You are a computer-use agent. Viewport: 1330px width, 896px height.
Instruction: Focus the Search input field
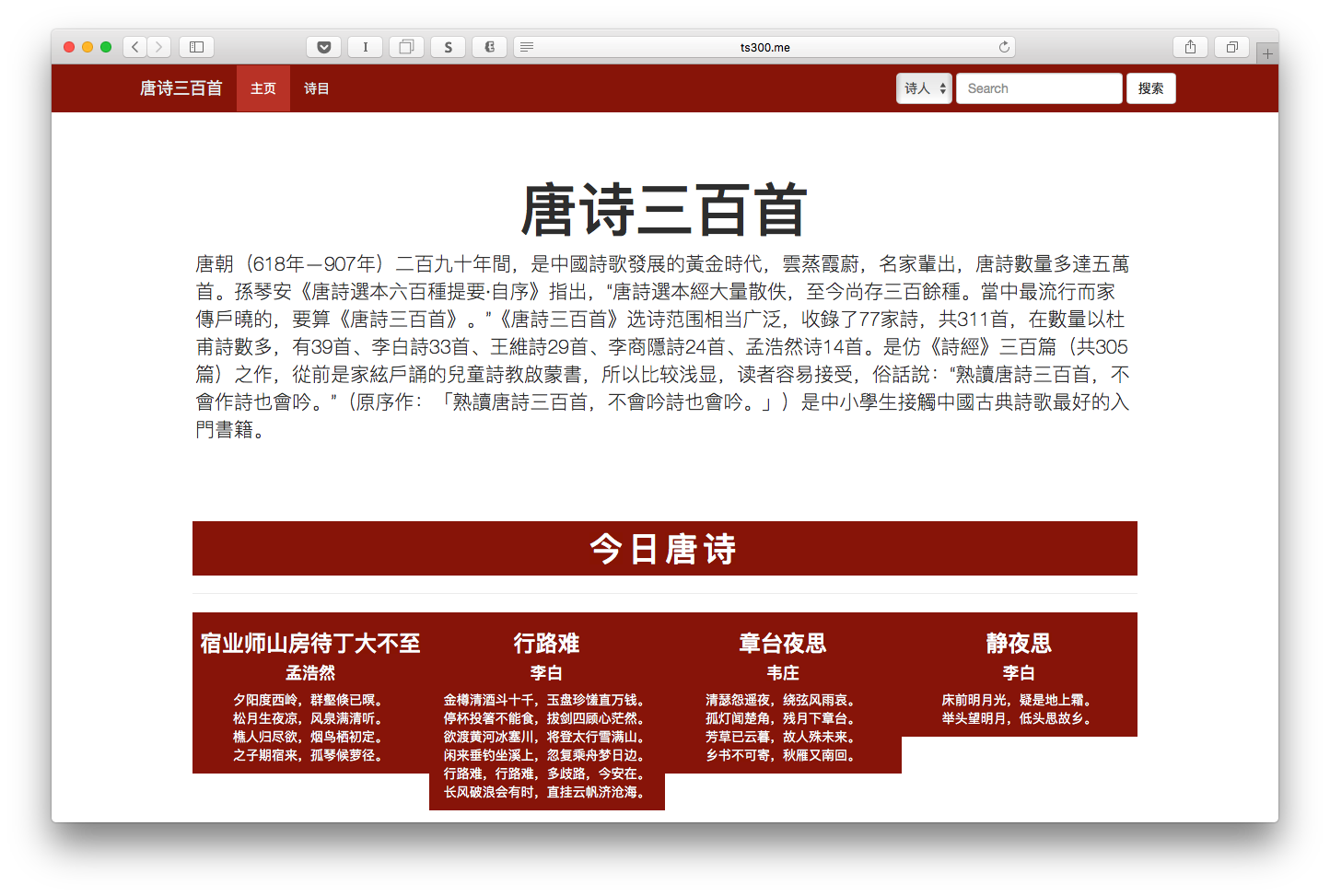[x=1039, y=88]
